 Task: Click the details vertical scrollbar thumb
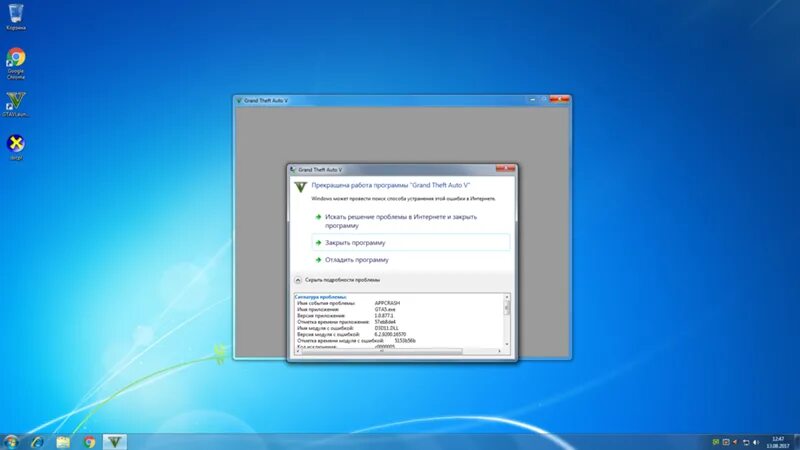[507, 308]
